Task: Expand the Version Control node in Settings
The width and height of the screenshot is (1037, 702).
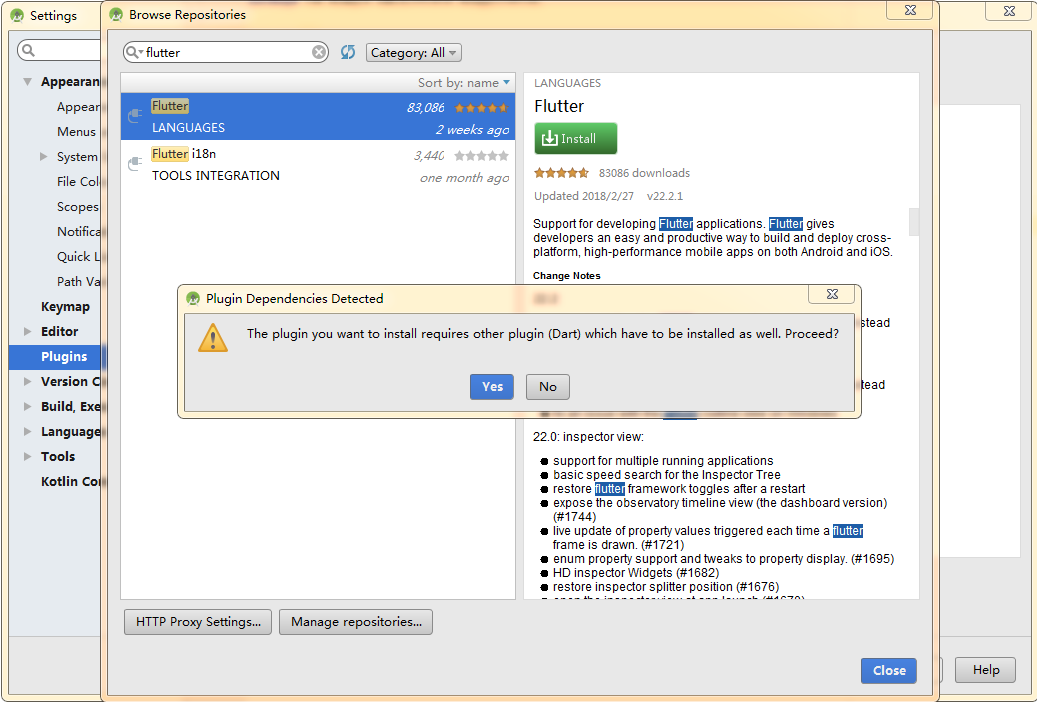Action: 27,381
